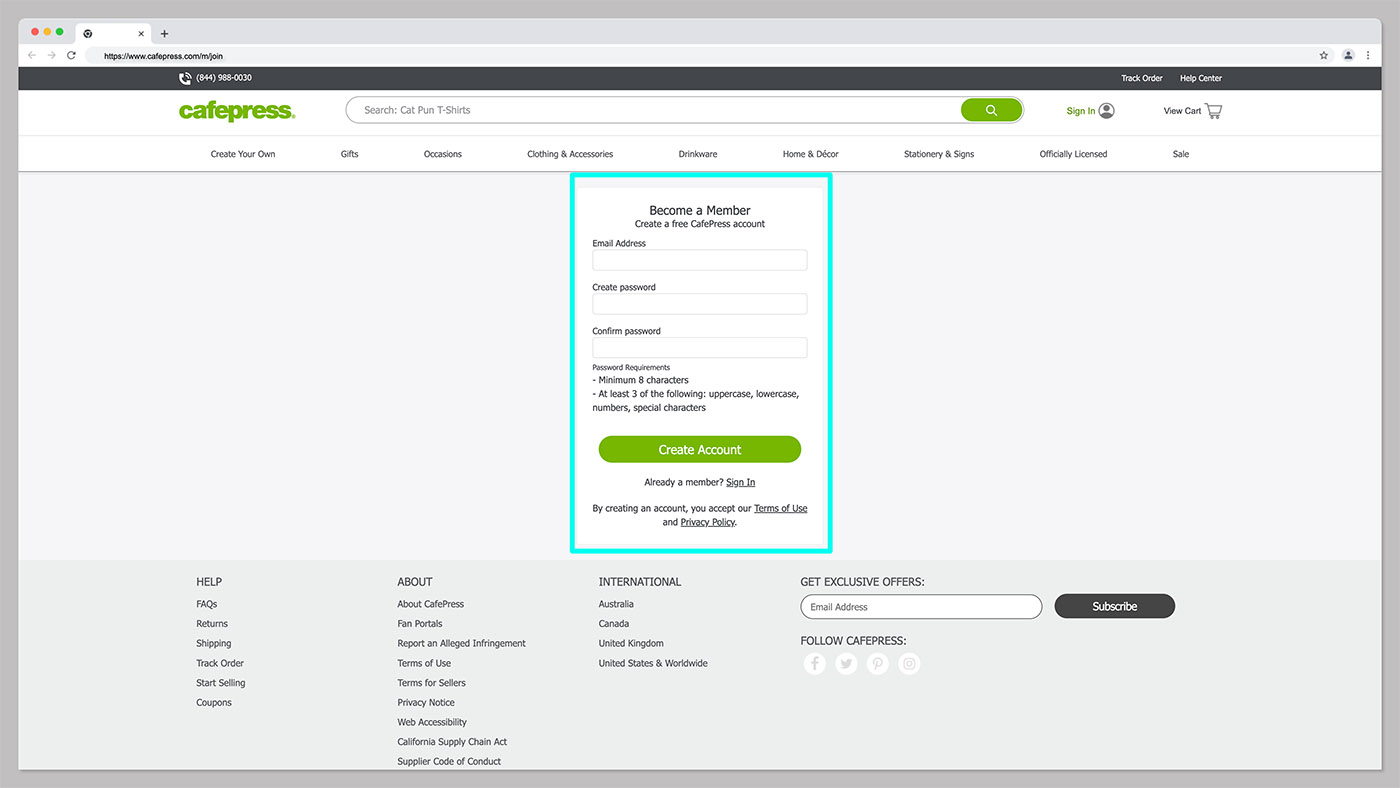
Task: Click the Email Address field in signup form
Action: [699, 260]
